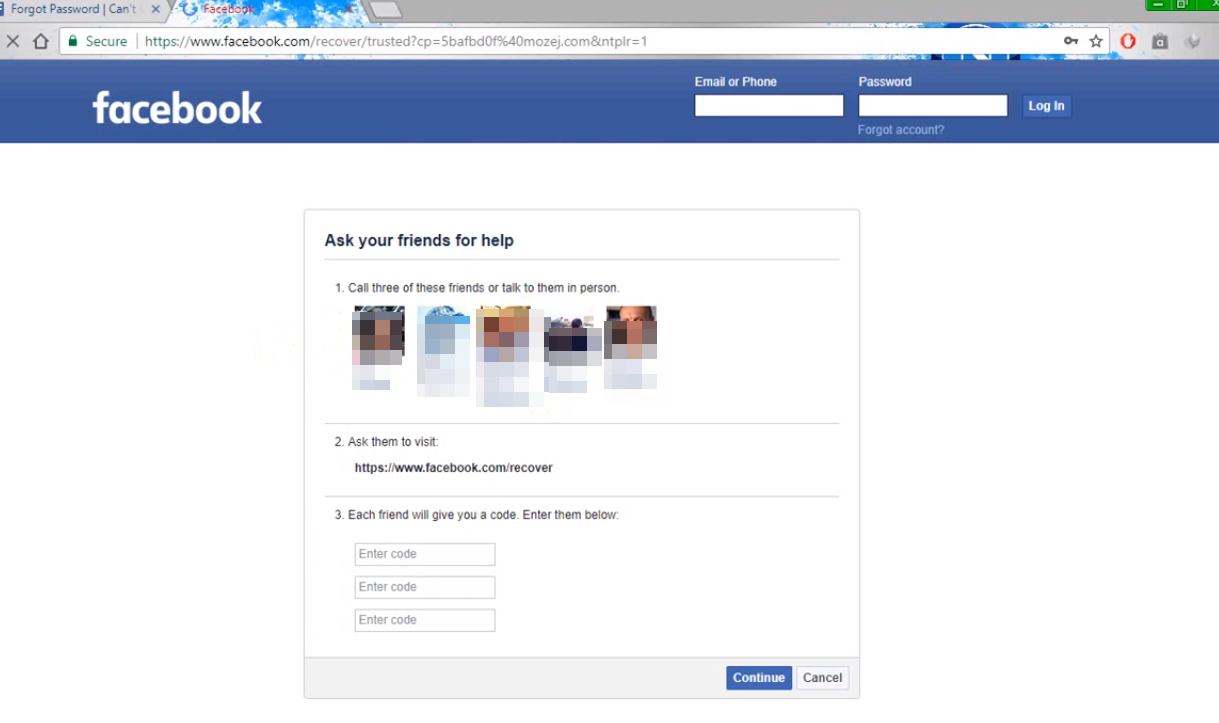This screenshot has height=723, width=1219.
Task: Open the Forgot account? link
Action: (x=901, y=130)
